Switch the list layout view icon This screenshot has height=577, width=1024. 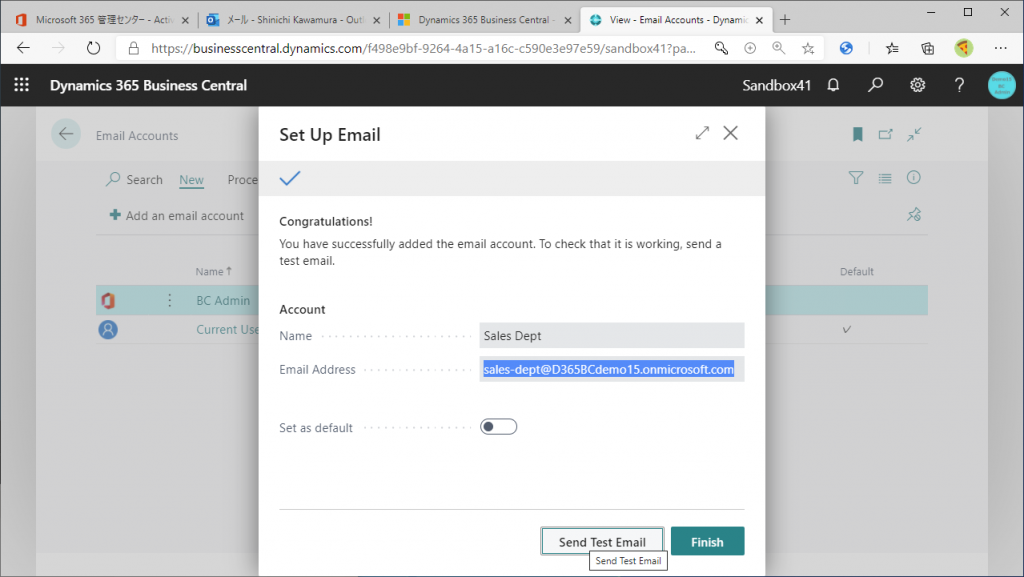pos(885,178)
